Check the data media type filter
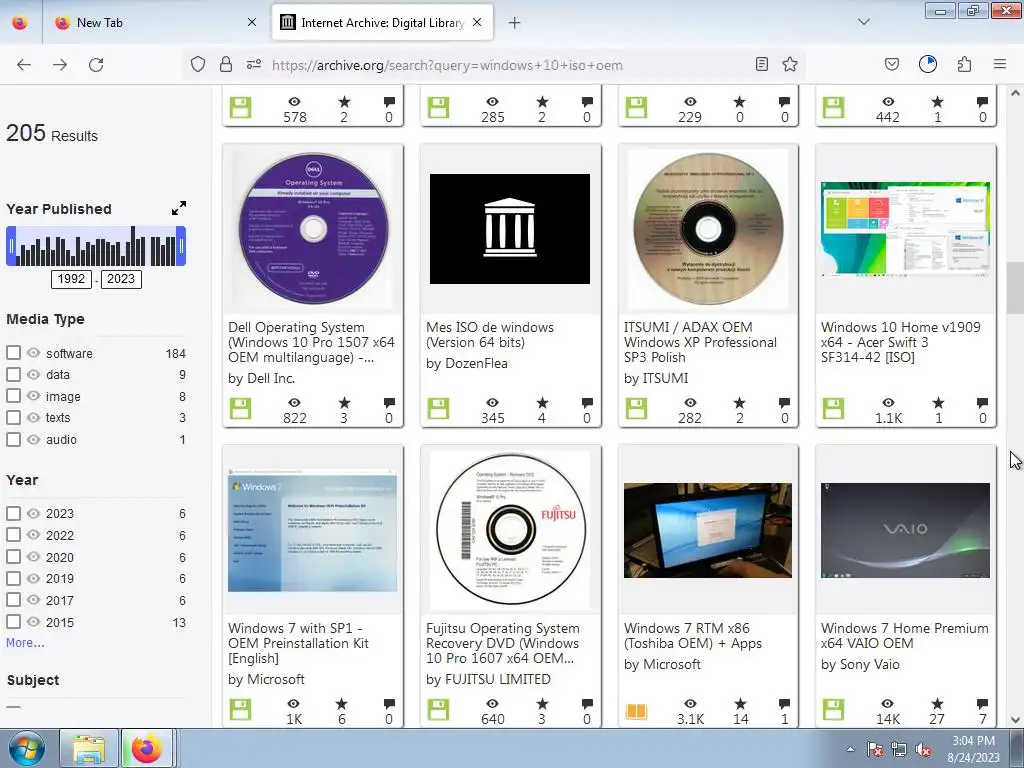The height and width of the screenshot is (768, 1024). 13,374
